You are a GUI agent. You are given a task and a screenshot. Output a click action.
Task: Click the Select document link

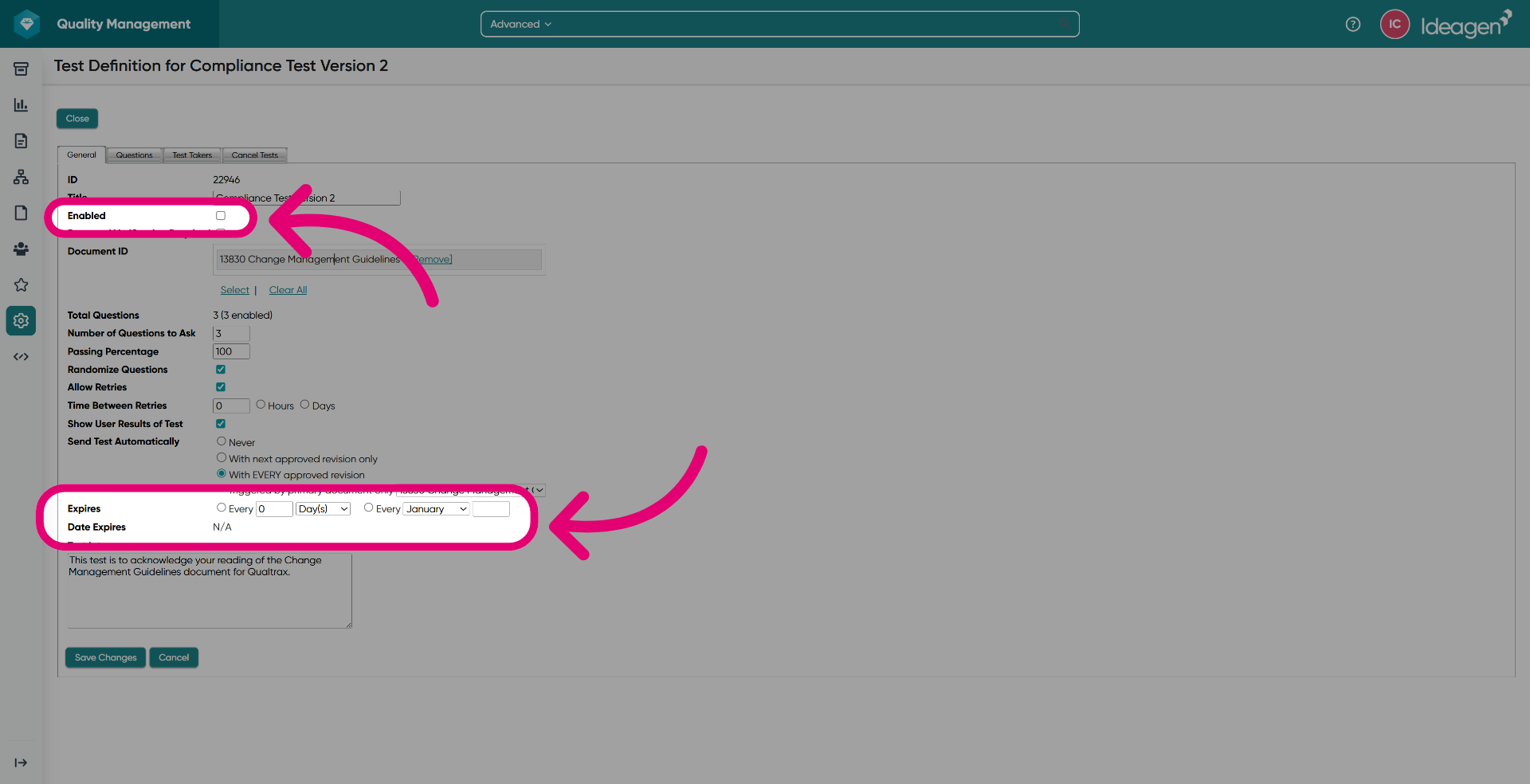(235, 290)
